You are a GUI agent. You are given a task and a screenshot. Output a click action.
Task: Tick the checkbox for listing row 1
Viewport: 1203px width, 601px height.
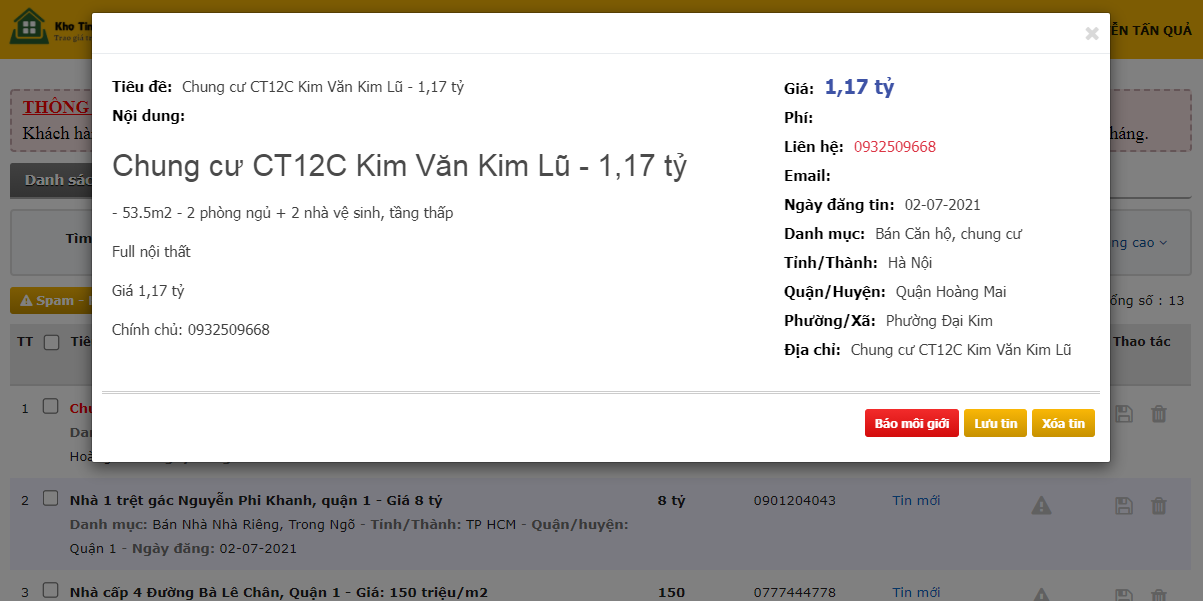click(51, 407)
